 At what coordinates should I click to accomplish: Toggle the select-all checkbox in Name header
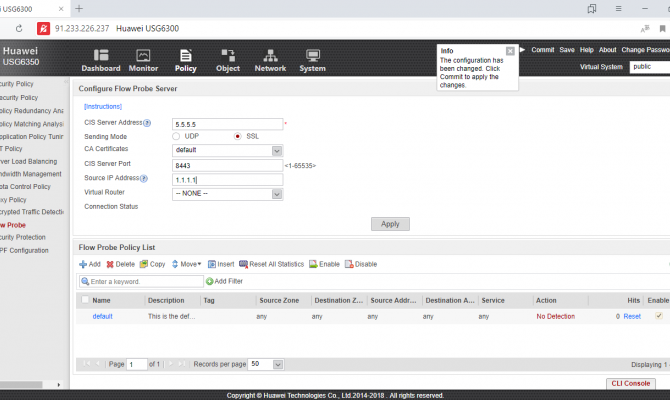85,300
